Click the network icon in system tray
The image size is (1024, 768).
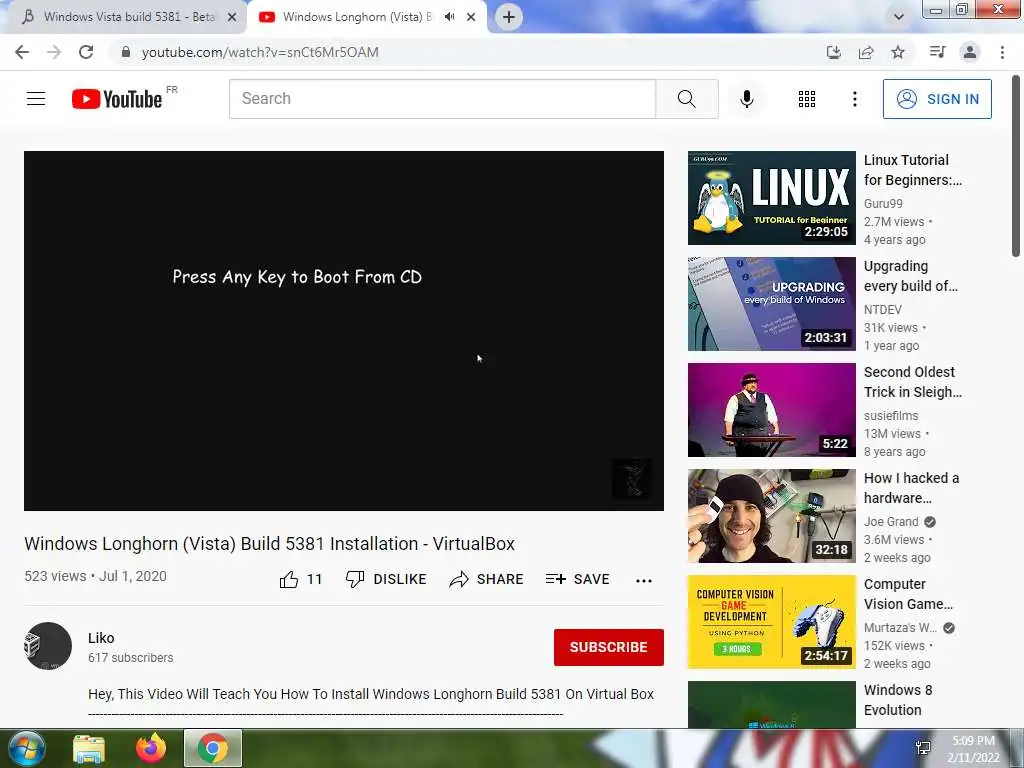[923, 748]
